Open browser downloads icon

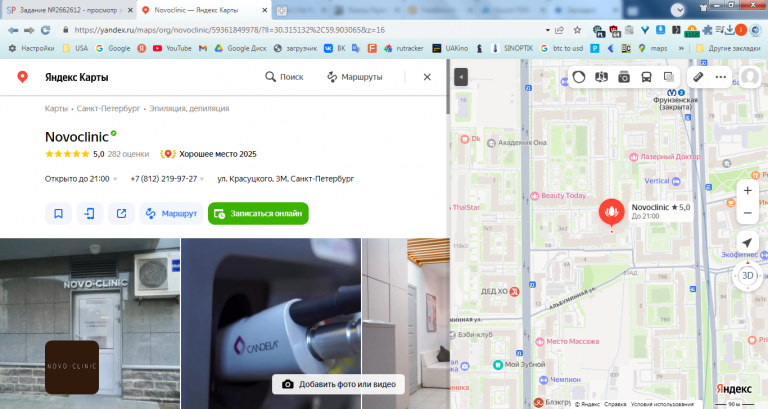click(730, 30)
